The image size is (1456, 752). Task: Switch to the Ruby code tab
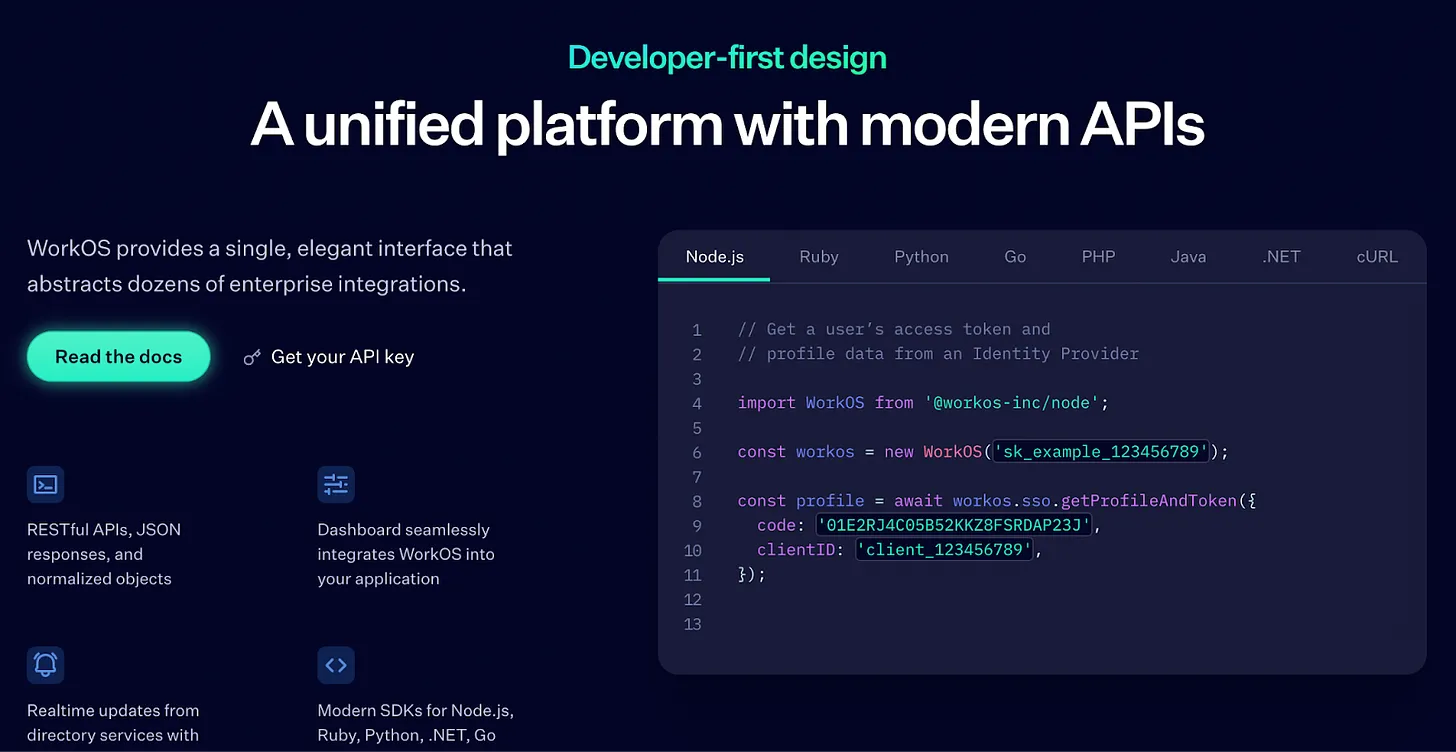pos(819,257)
